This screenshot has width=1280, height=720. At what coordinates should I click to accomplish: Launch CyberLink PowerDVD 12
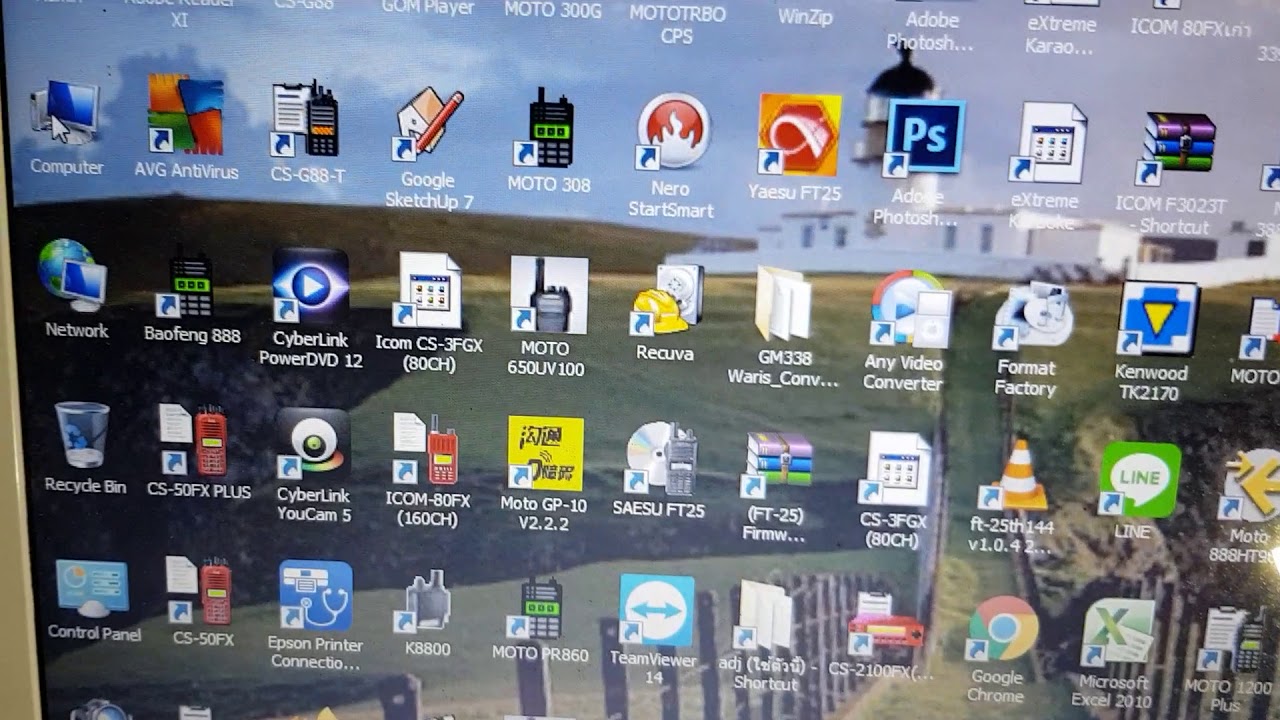coord(310,286)
